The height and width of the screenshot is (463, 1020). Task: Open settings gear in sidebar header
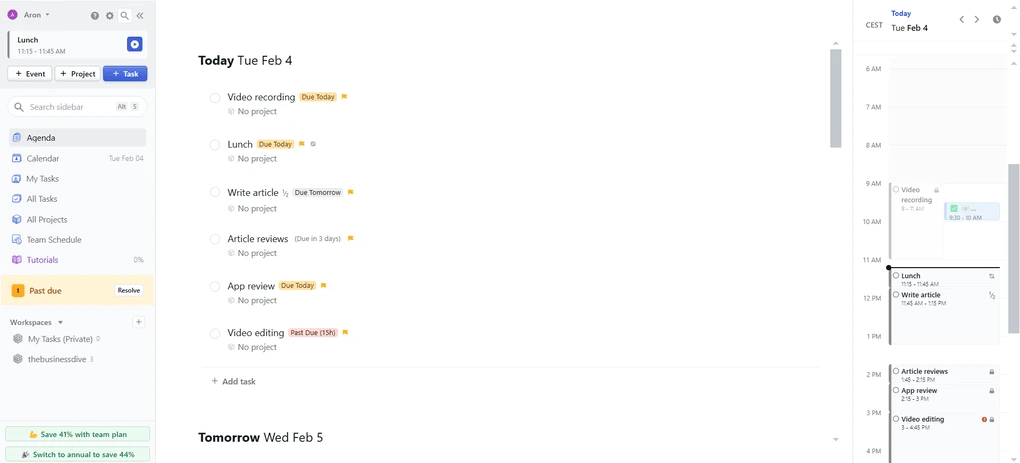110,16
